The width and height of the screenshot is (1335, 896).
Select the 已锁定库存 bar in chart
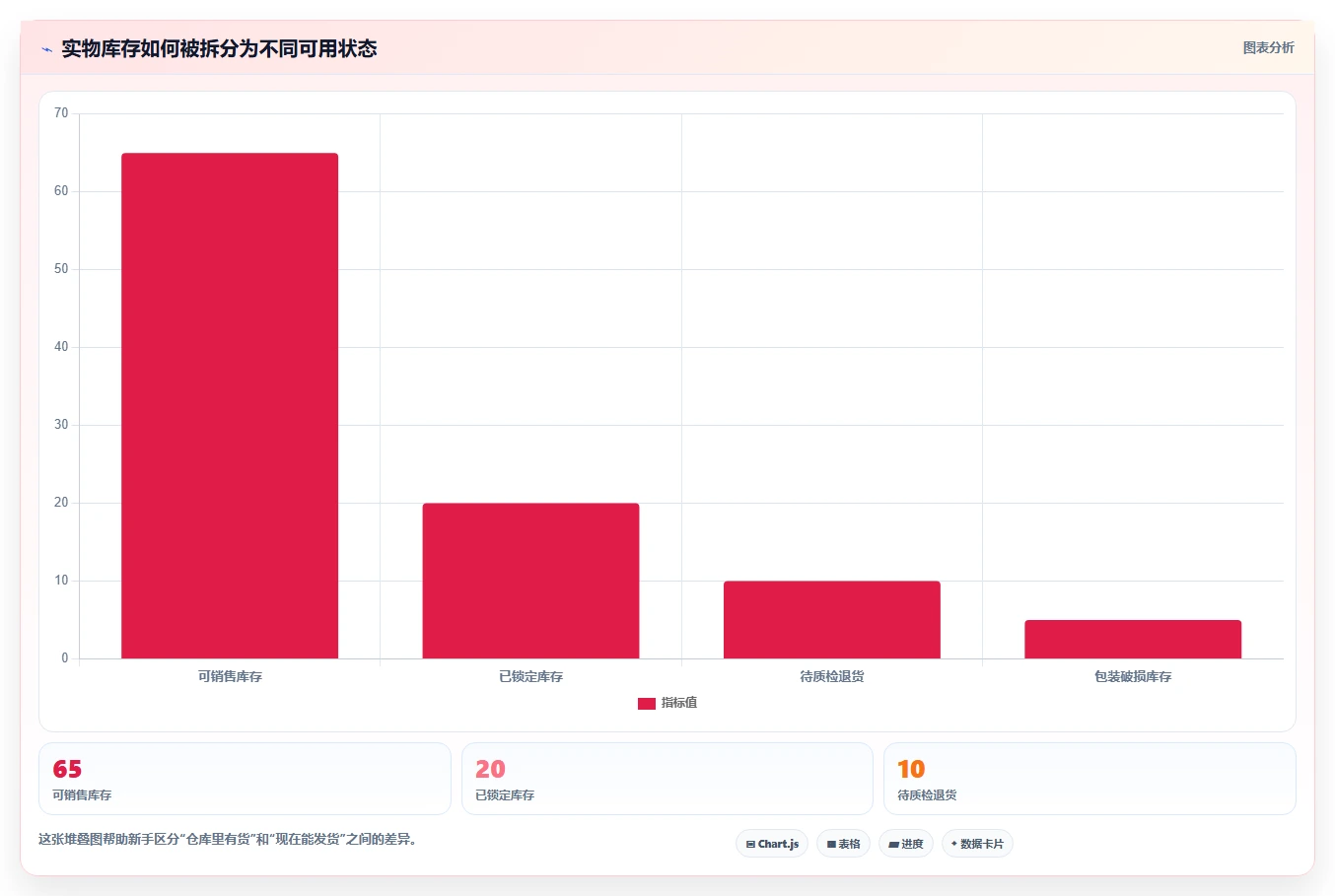(x=530, y=581)
